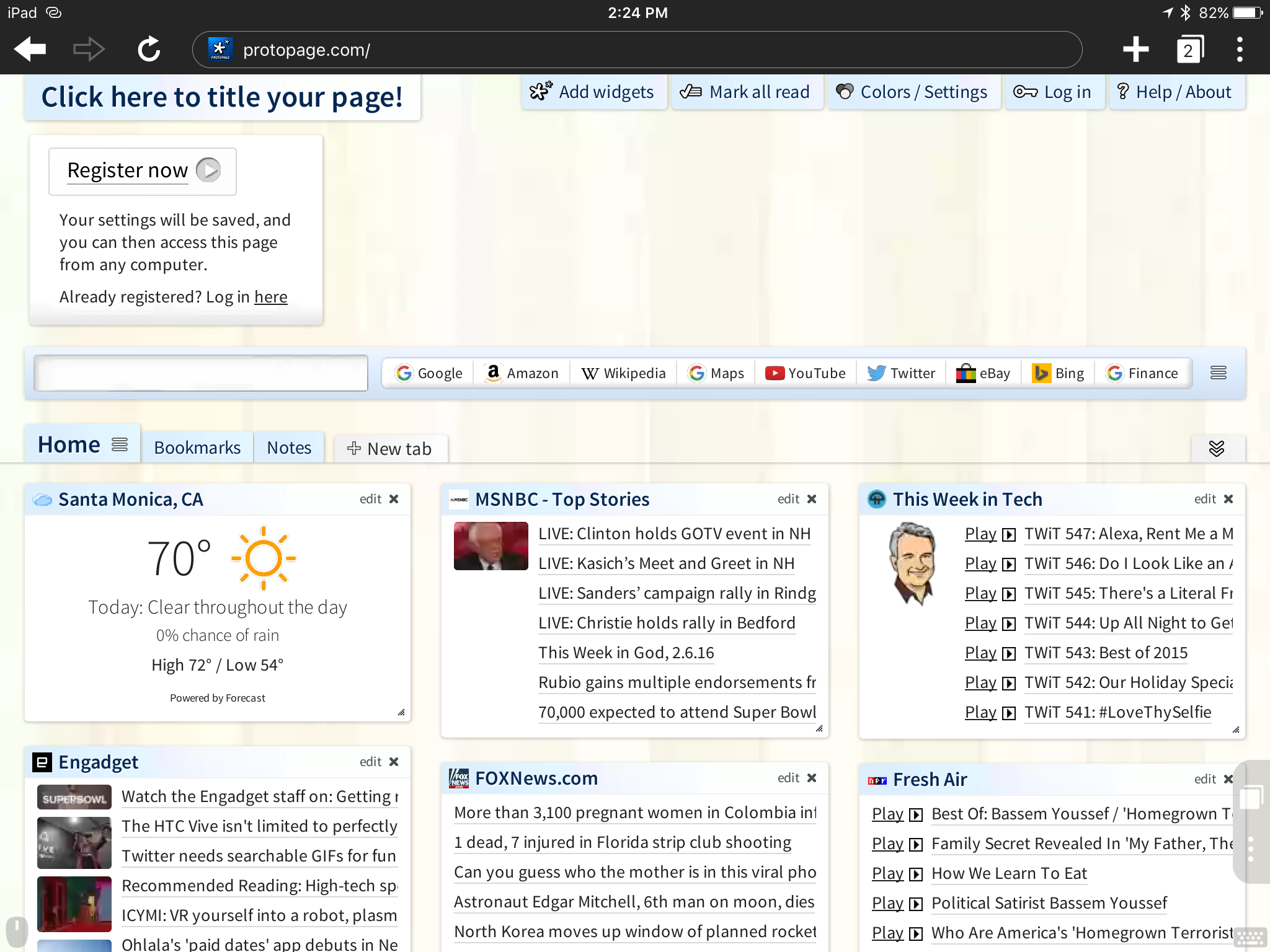The height and width of the screenshot is (952, 1270).
Task: Play 'Political Satirist Bassem Youssef' episode
Action: coord(897,903)
